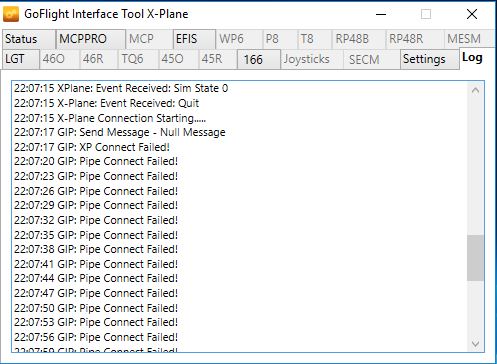Switch to the RP48R tab

click(x=414, y=39)
